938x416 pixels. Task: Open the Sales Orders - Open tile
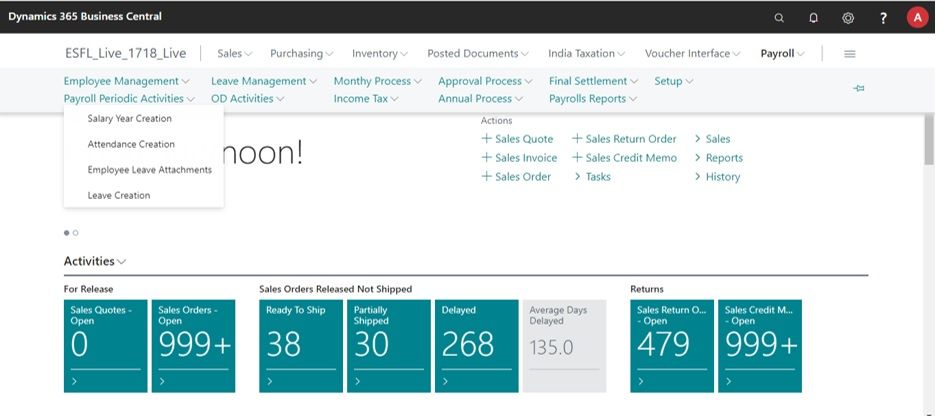193,346
